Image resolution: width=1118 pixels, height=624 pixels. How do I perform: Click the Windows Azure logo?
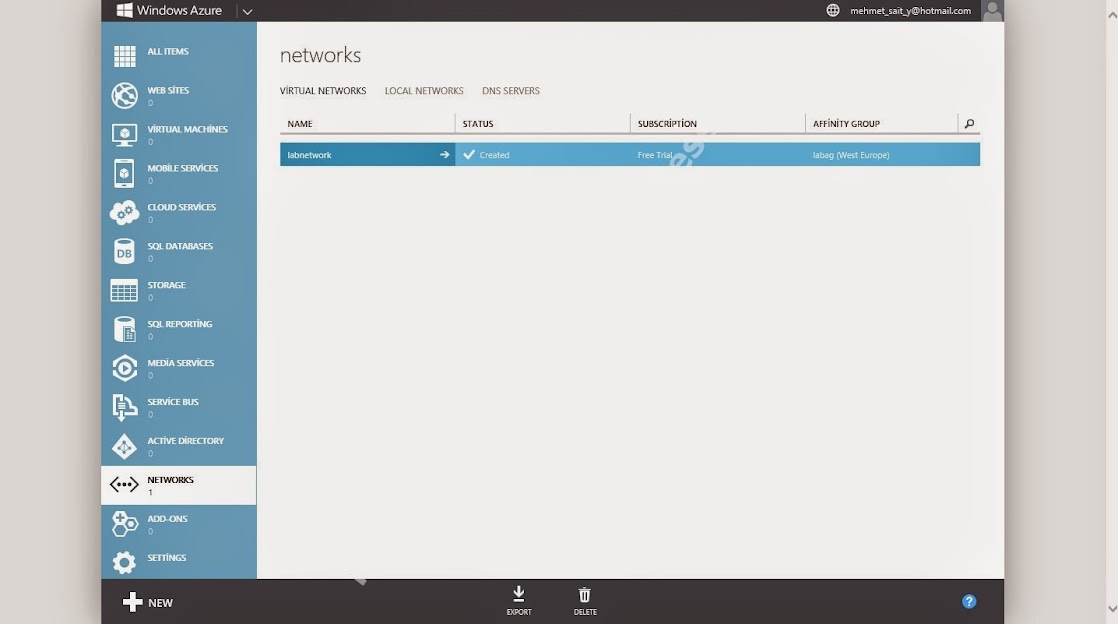click(169, 11)
